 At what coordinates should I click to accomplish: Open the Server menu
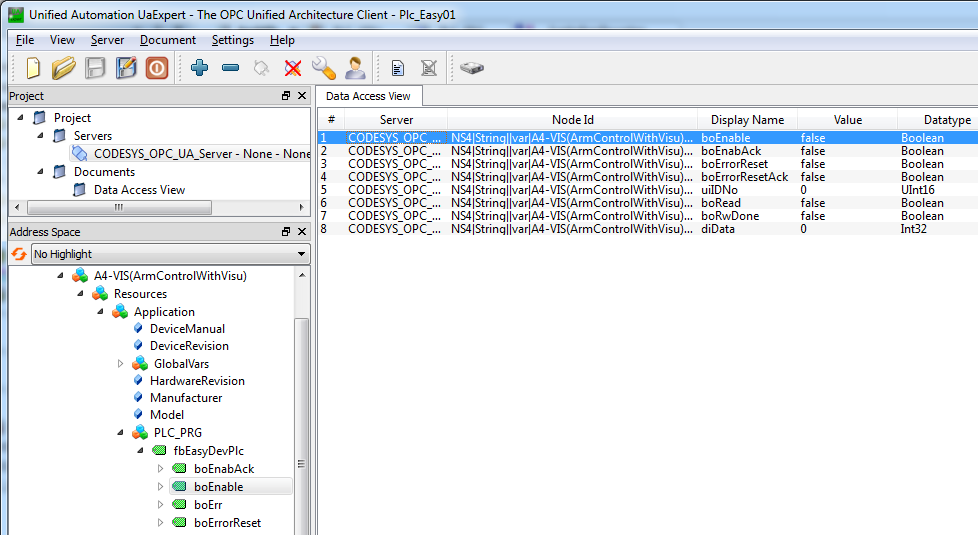[x=107, y=40]
